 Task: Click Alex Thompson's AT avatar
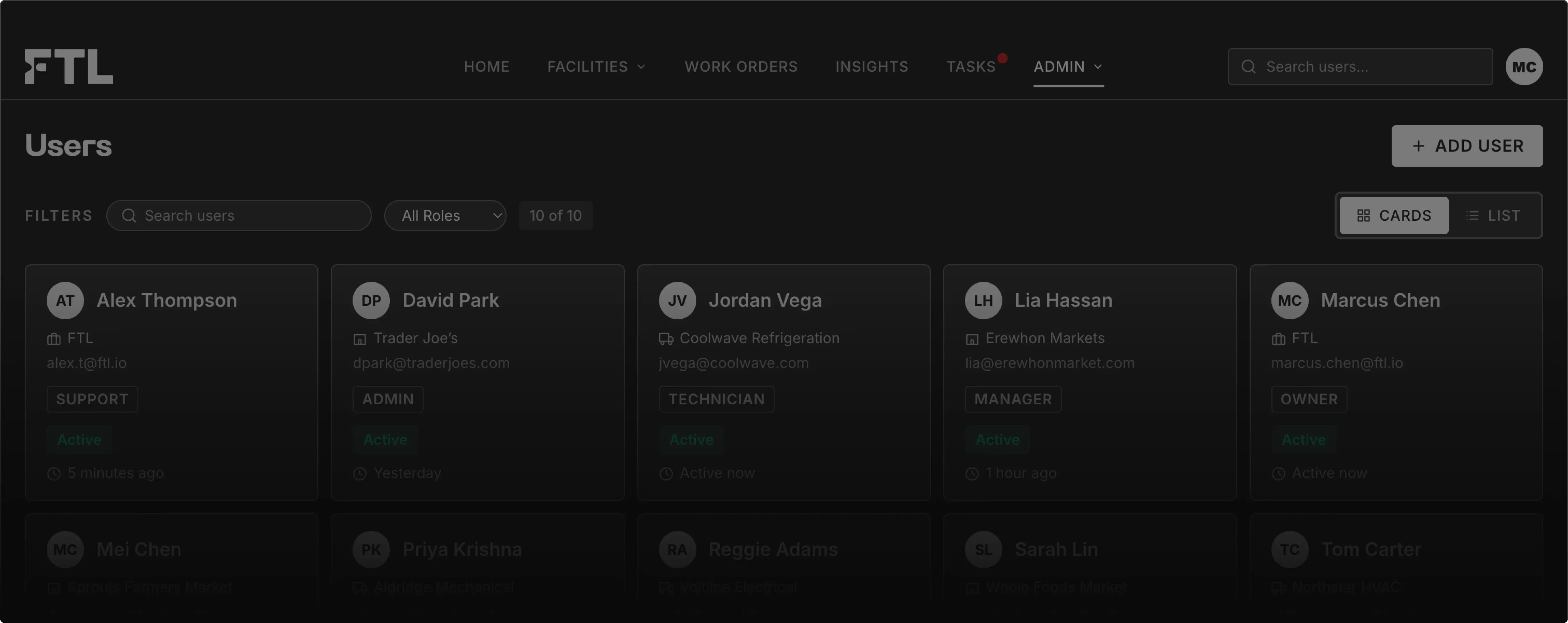(x=65, y=300)
